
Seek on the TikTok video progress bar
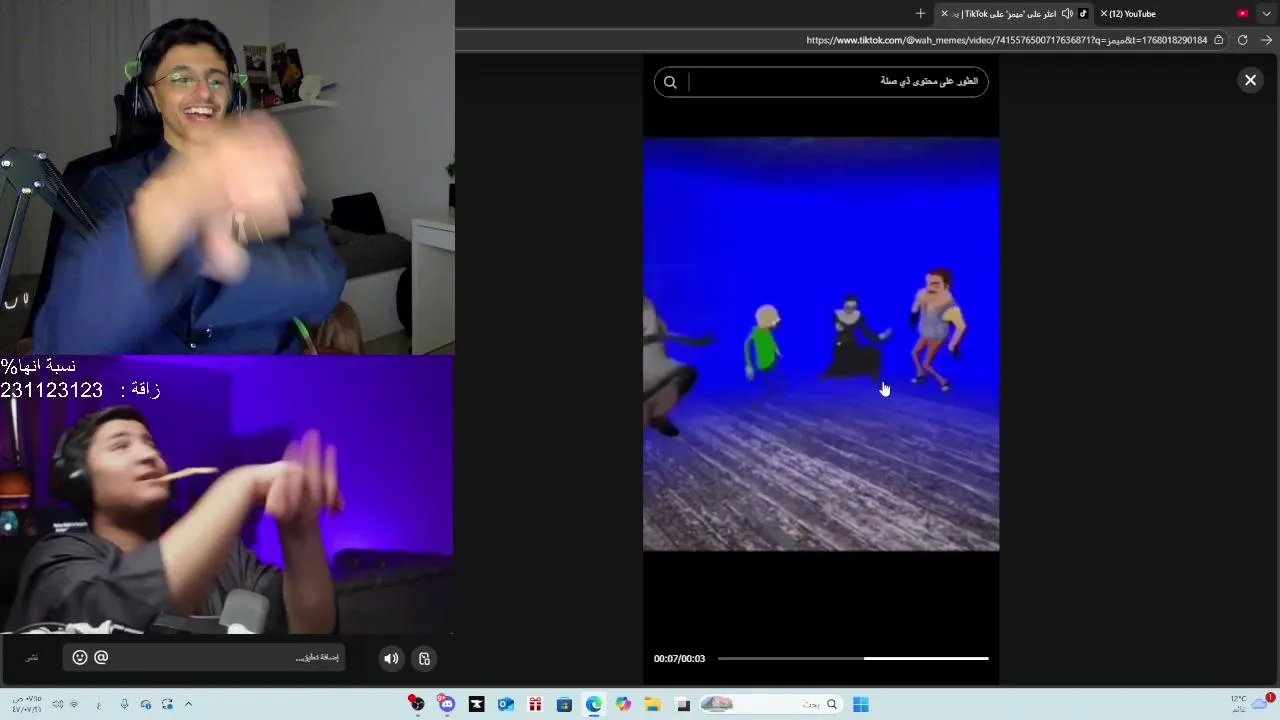pyautogui.click(x=853, y=658)
